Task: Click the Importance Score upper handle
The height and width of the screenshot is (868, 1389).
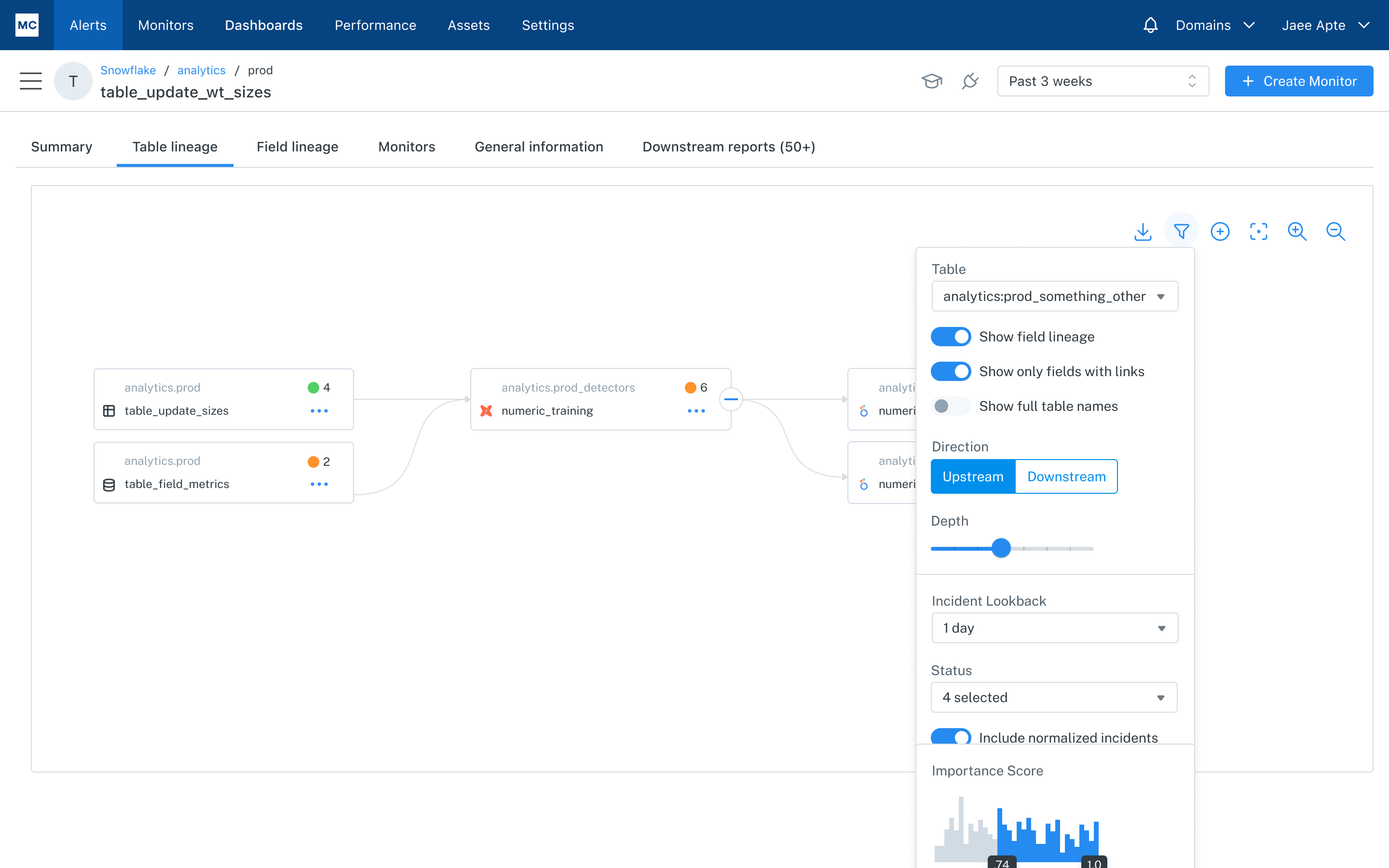Action: 1093,862
